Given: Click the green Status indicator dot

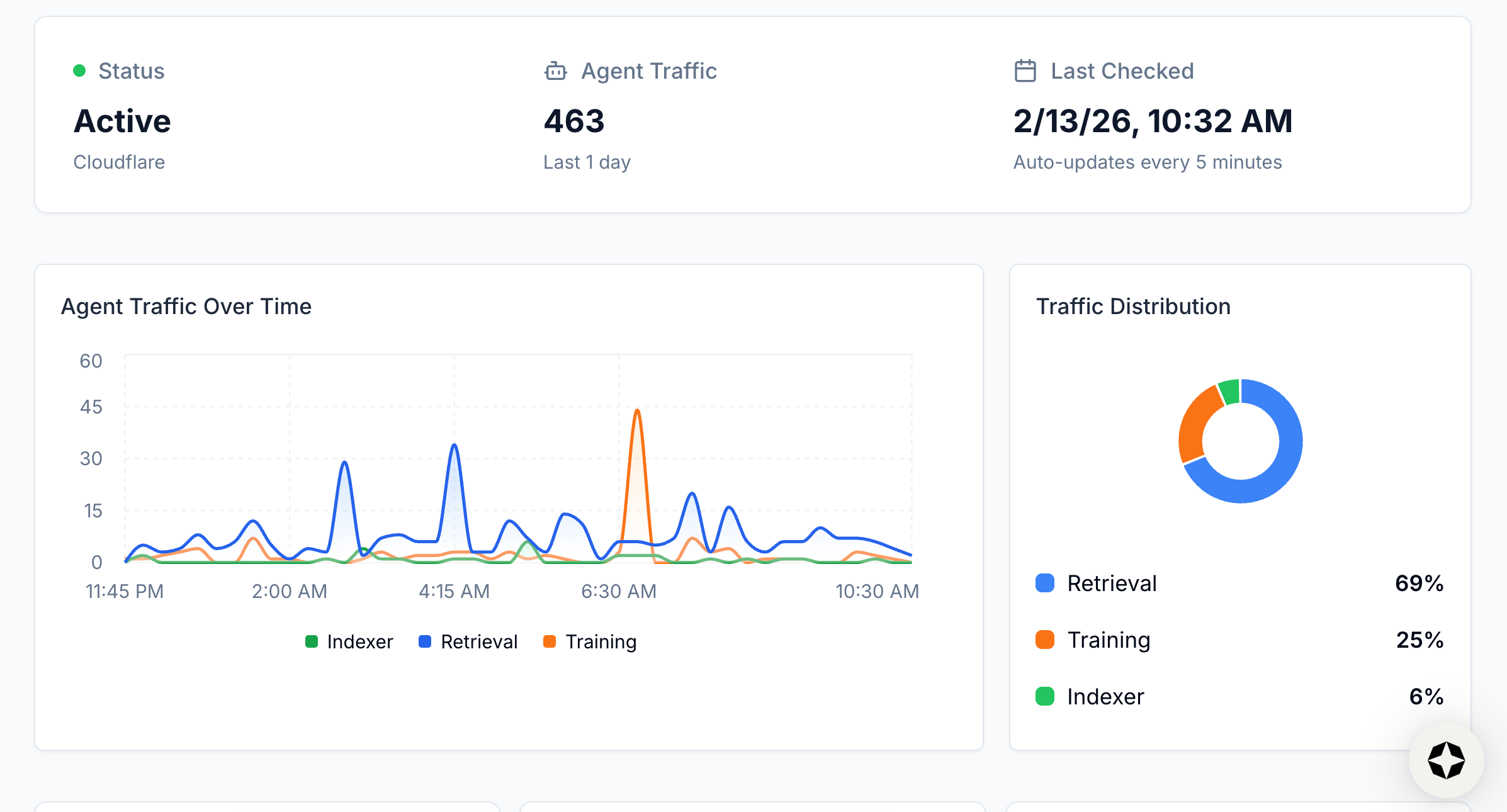Looking at the screenshot, I should (x=79, y=70).
